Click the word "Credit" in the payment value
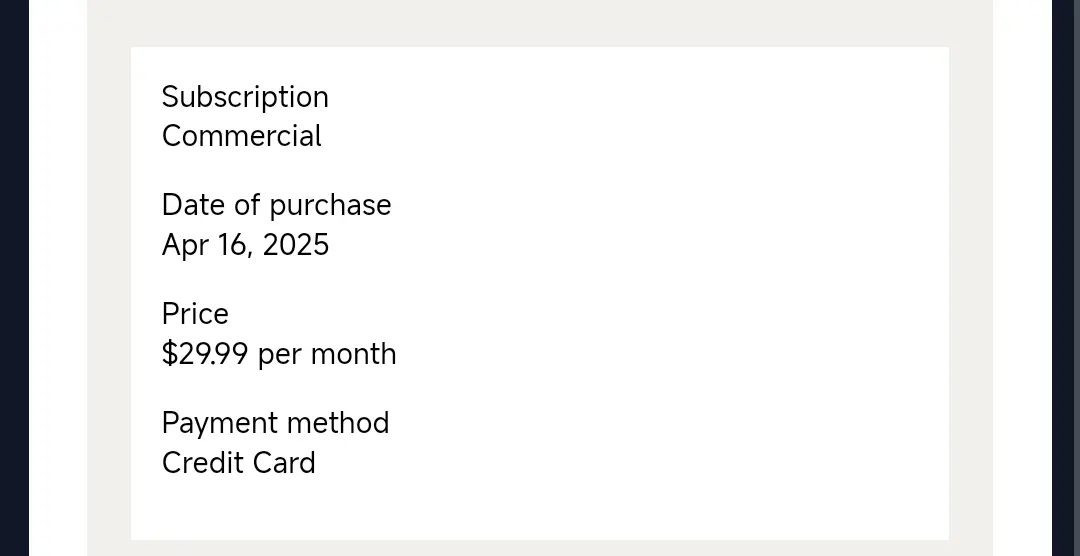 [x=202, y=463]
